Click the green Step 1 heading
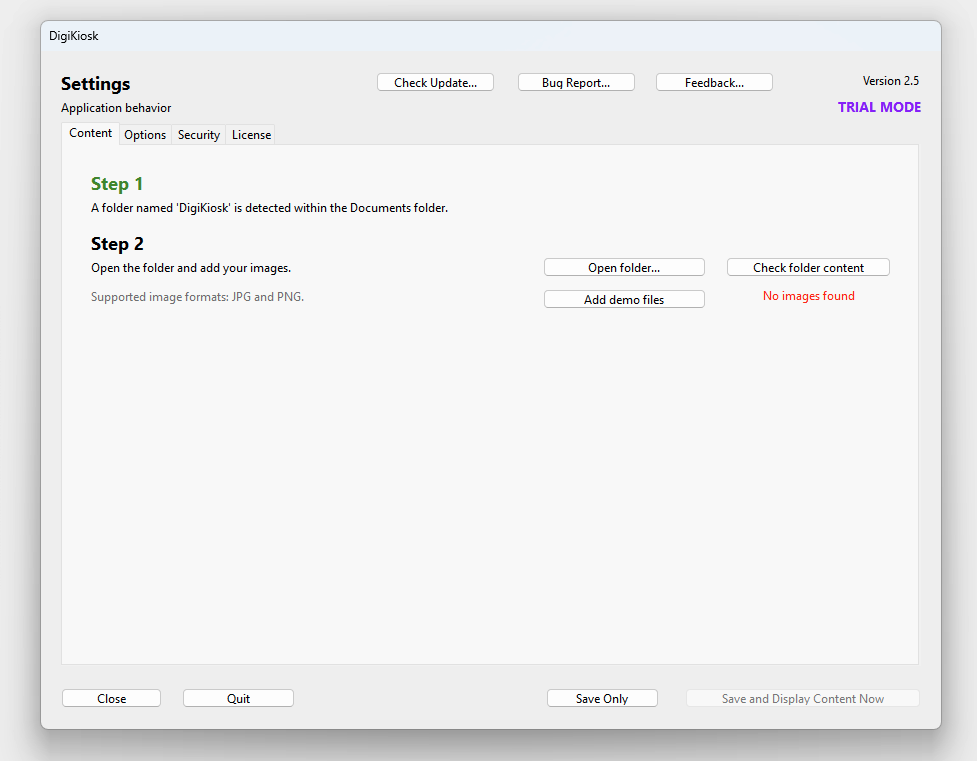 [x=117, y=184]
